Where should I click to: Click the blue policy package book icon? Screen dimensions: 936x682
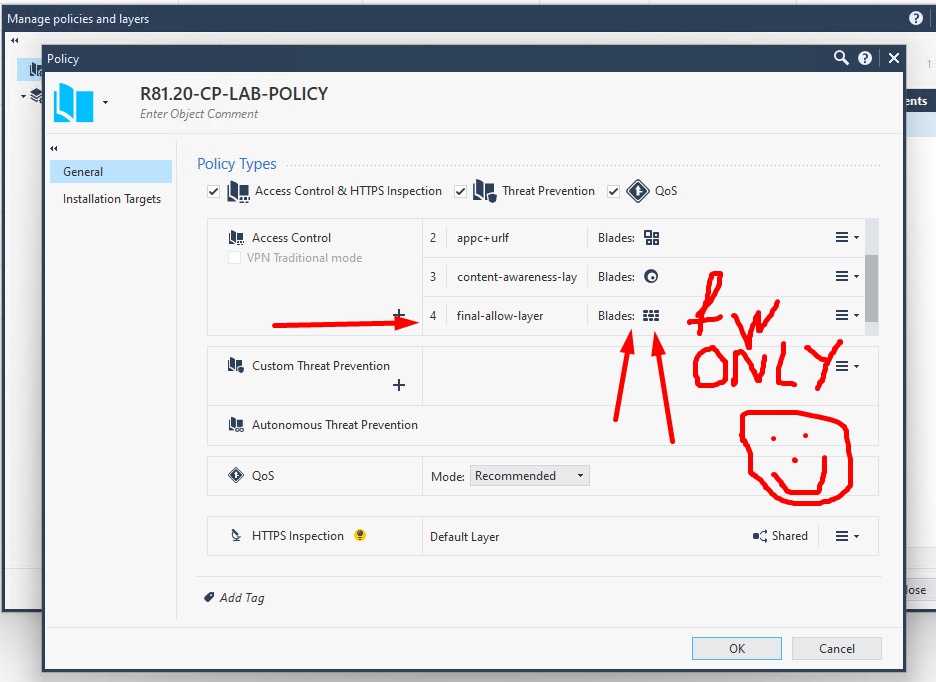click(x=73, y=103)
